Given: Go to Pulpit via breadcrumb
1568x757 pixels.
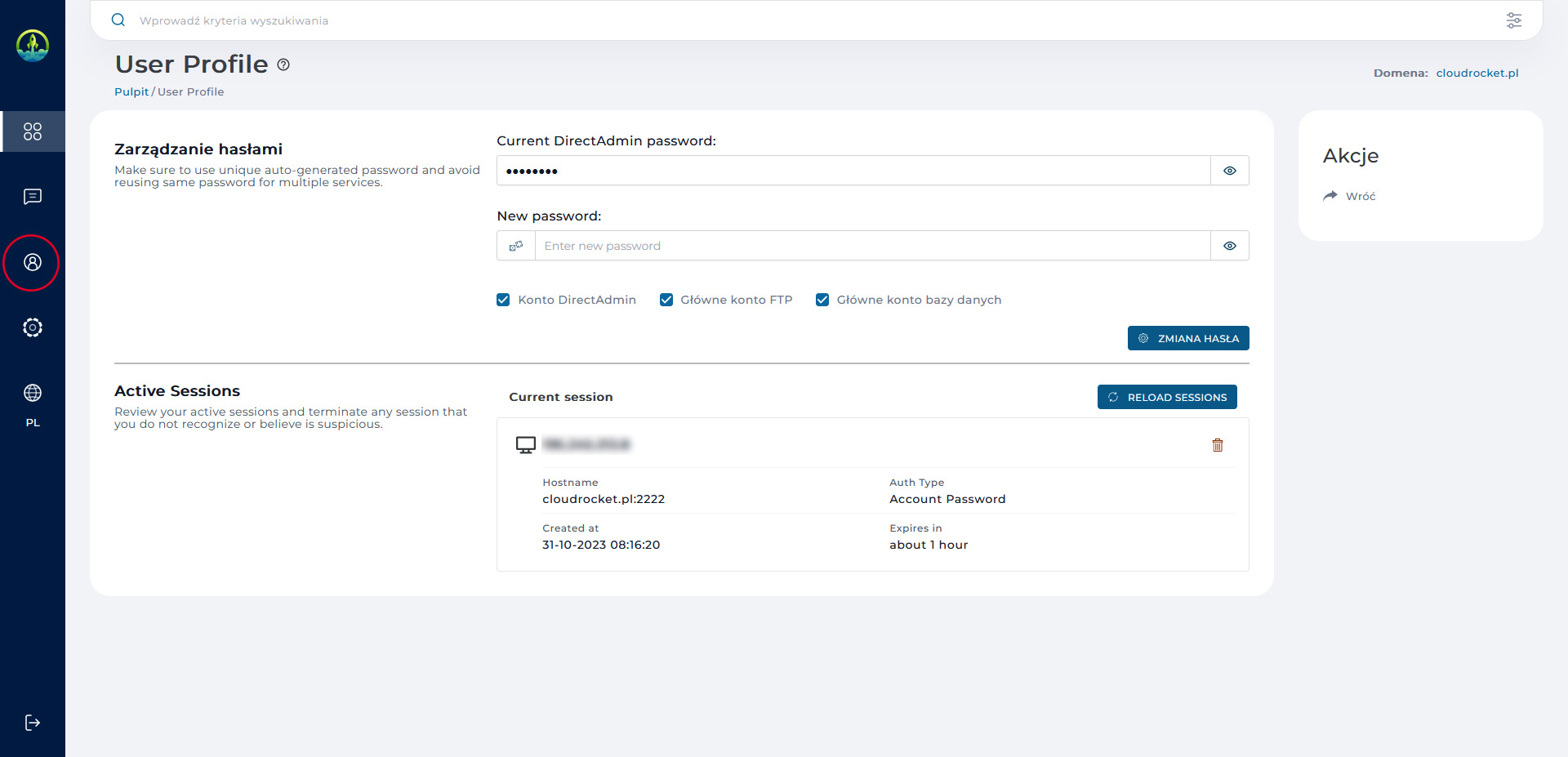Looking at the screenshot, I should pyautogui.click(x=131, y=91).
